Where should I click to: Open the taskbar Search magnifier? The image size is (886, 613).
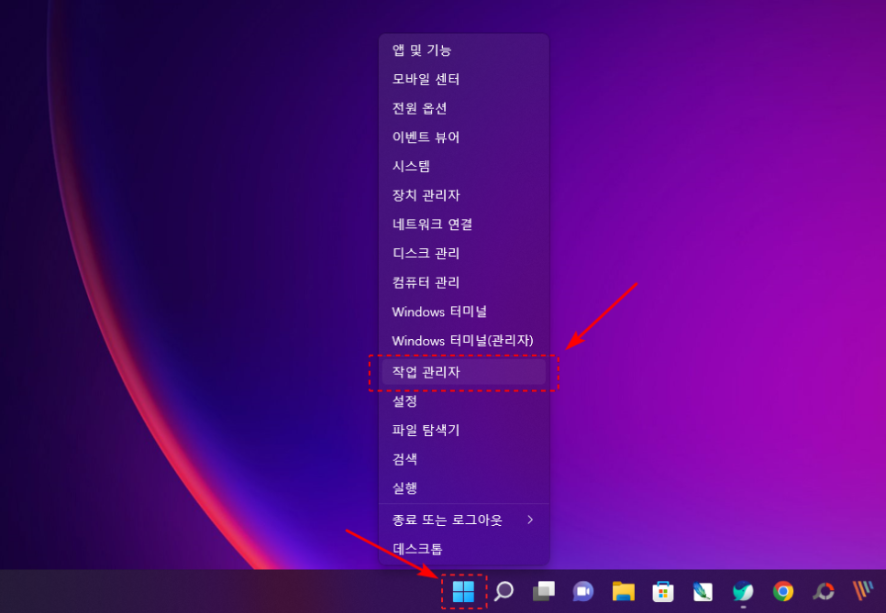[x=503, y=592]
